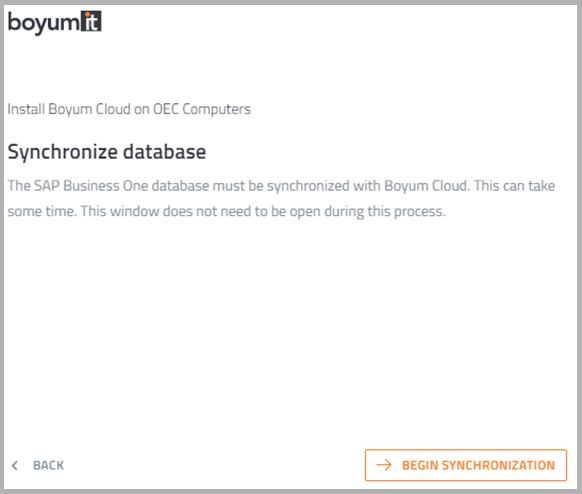Click the words 'during this process'
The height and width of the screenshot is (494, 582).
pos(385,212)
